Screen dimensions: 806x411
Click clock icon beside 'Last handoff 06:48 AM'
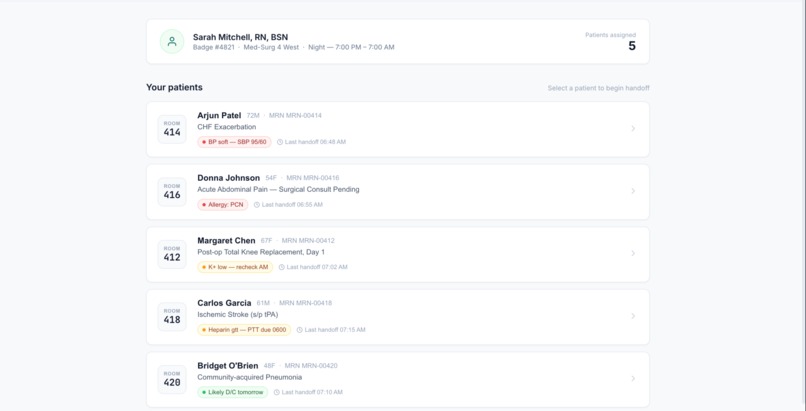[280, 142]
